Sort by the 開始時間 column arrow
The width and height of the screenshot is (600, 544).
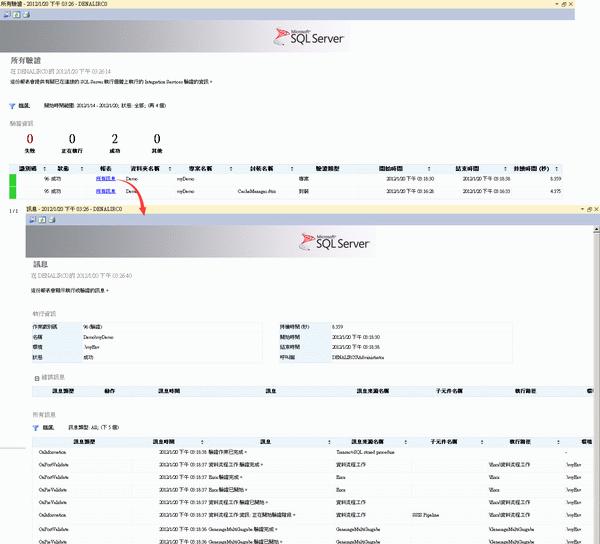tap(429, 169)
